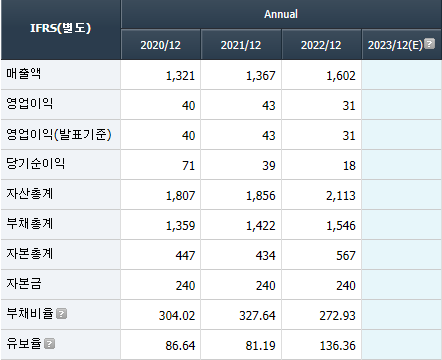Click the 매출액 value 1,367
Viewport: 442px width, 360px height.
[x=261, y=76]
